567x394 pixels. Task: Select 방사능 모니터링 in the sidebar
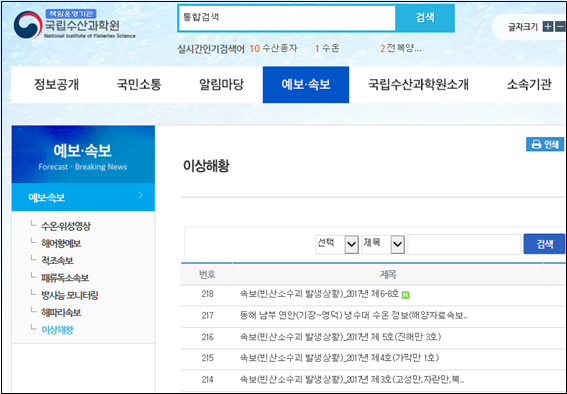70,295
